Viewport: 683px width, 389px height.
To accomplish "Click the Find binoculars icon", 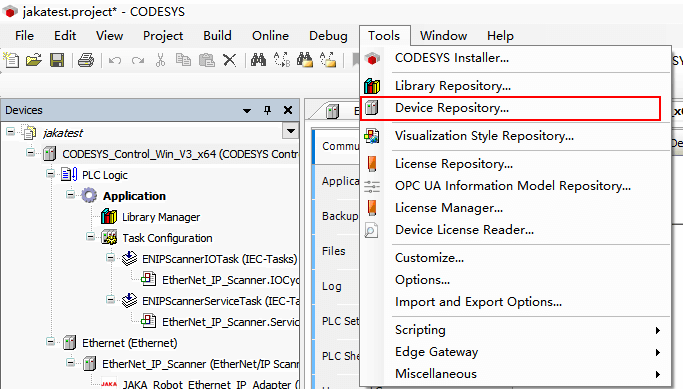I will pyautogui.click(x=258, y=60).
